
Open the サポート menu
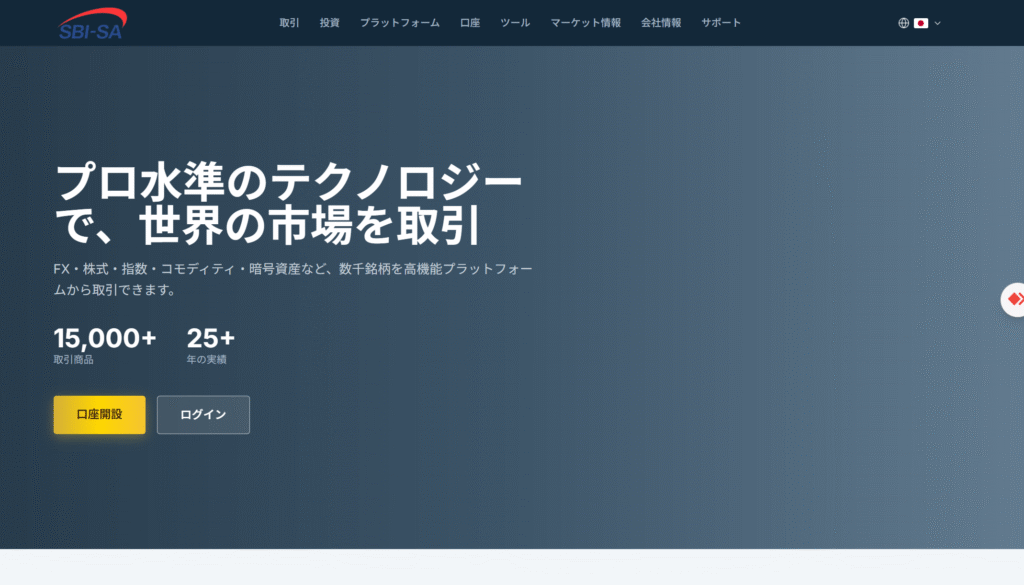tap(721, 23)
